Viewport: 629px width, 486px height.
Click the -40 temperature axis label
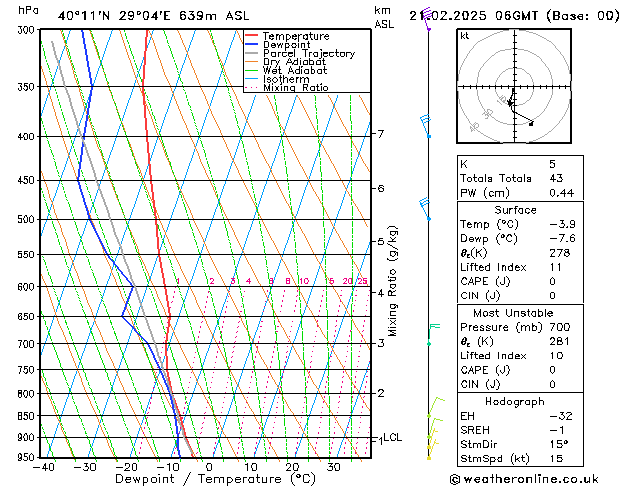[x=43, y=467]
